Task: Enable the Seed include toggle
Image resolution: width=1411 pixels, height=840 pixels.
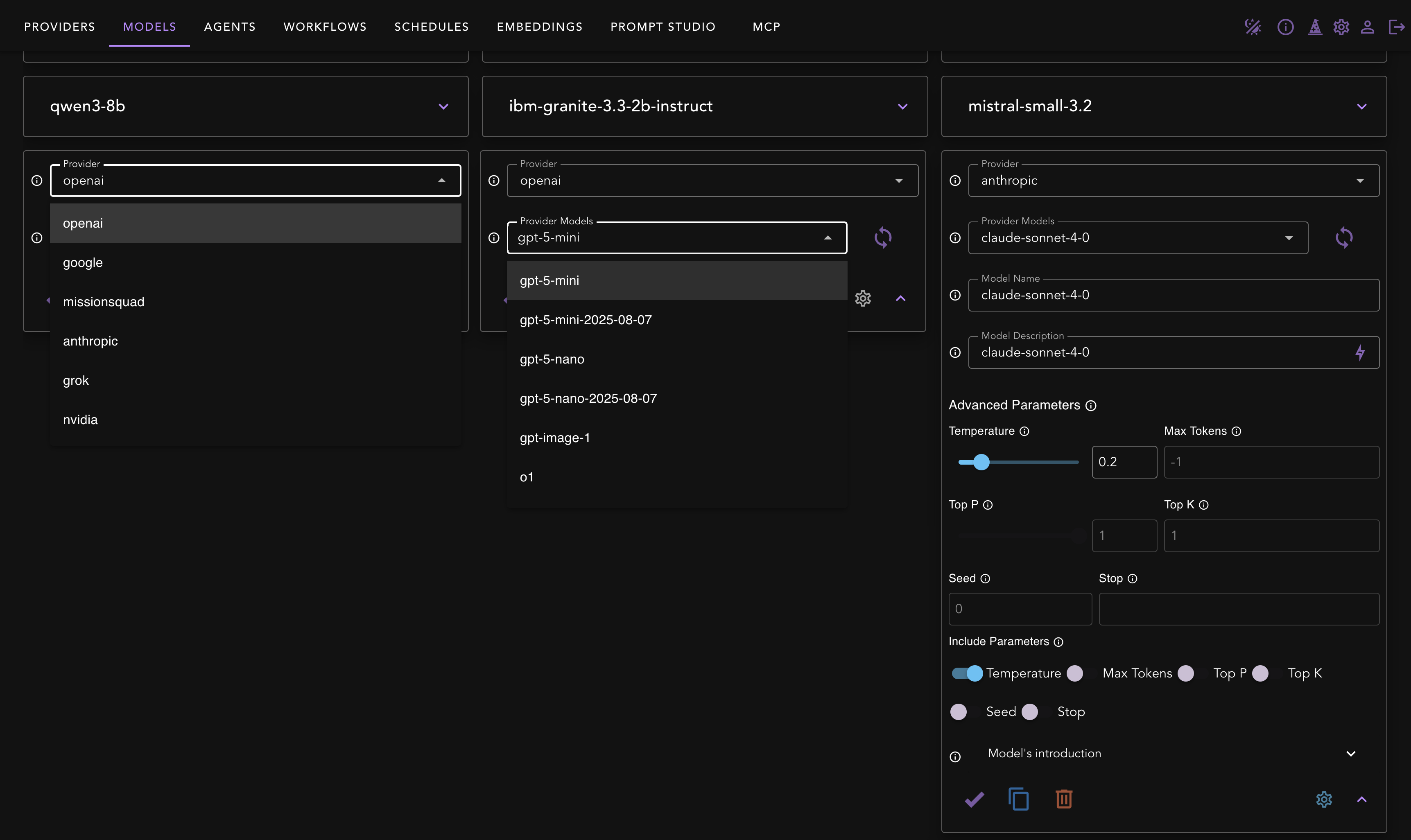Action: click(966, 711)
